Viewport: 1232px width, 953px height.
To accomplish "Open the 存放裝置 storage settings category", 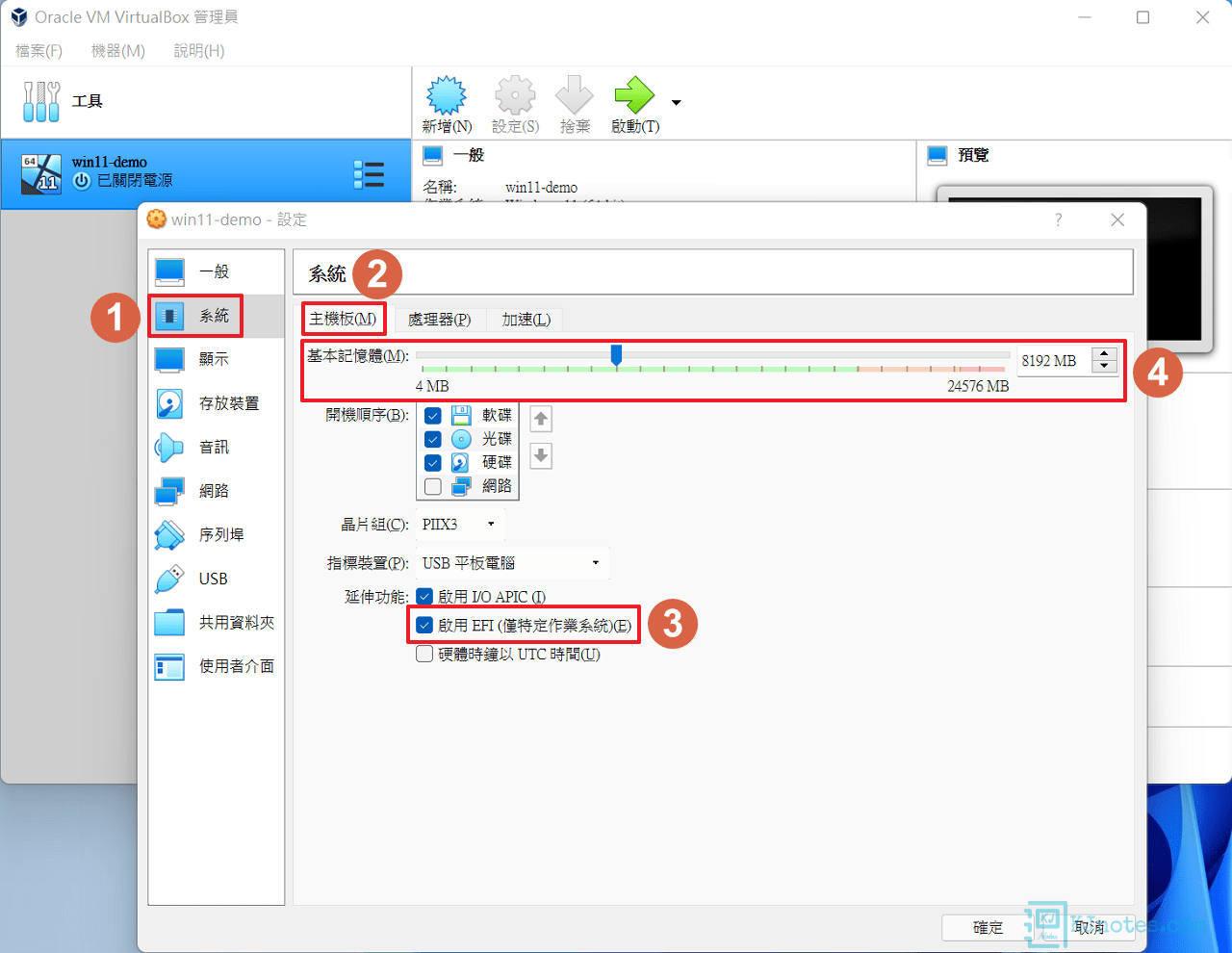I will pyautogui.click(x=216, y=403).
